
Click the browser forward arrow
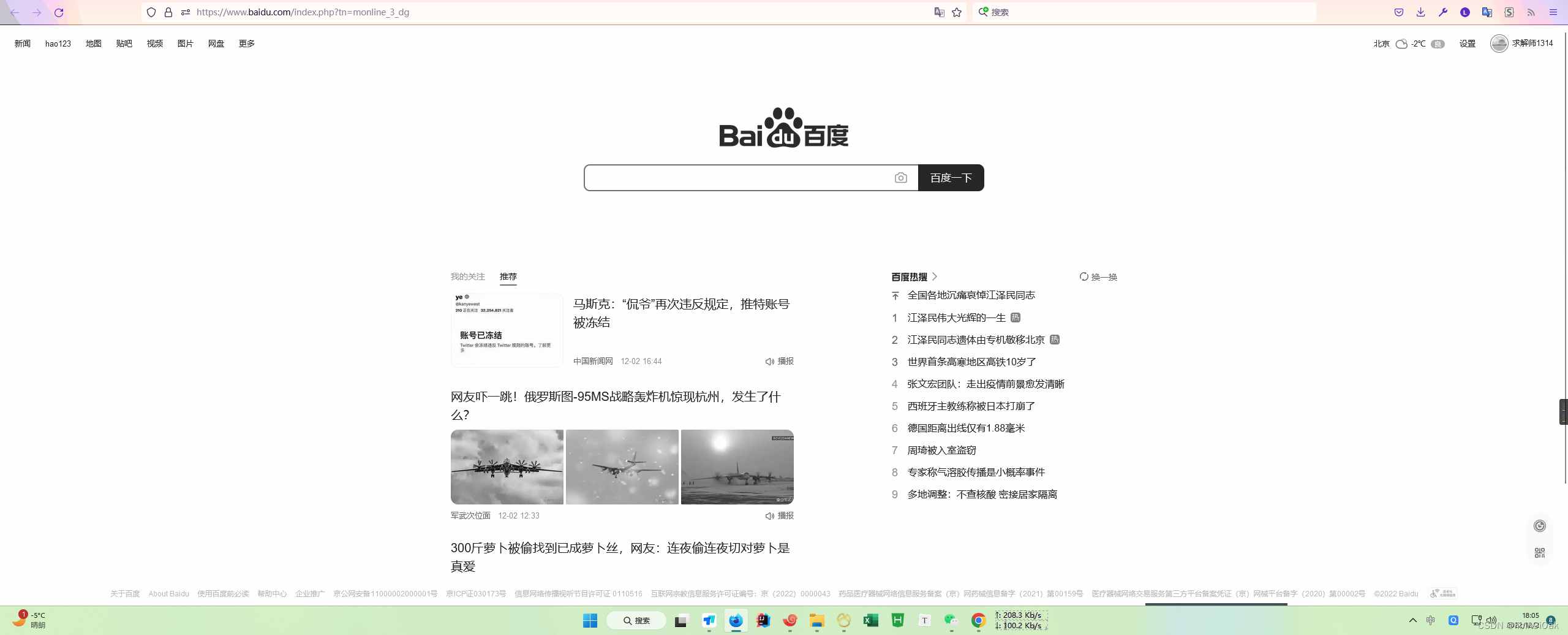pos(37,12)
